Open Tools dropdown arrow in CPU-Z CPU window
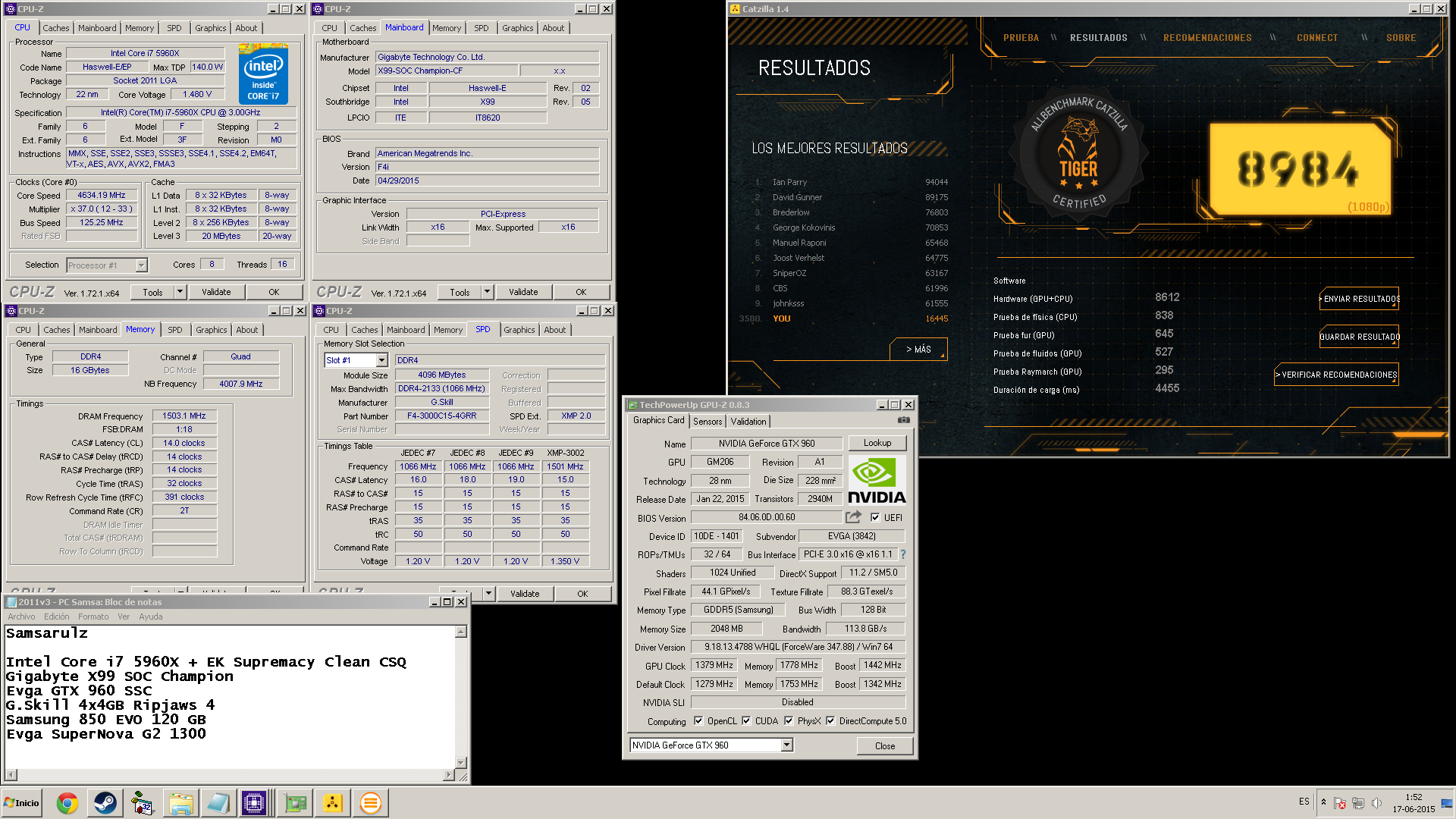The height and width of the screenshot is (819, 1456). point(180,292)
